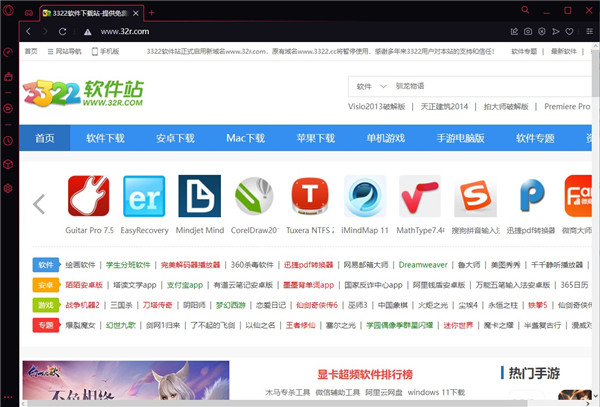
Task: Open the iMindMap 11 app icon
Action: coord(365,196)
